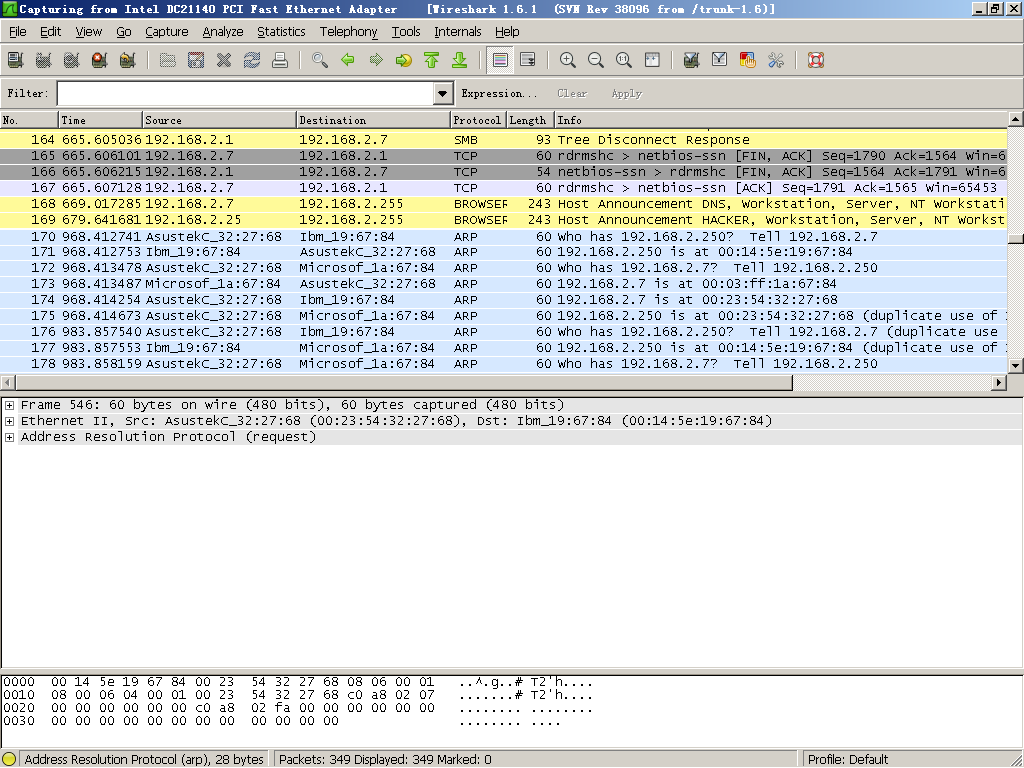Screen dimensions: 1024x768
Task: Toggle packet list colorization
Action: [x=500, y=60]
